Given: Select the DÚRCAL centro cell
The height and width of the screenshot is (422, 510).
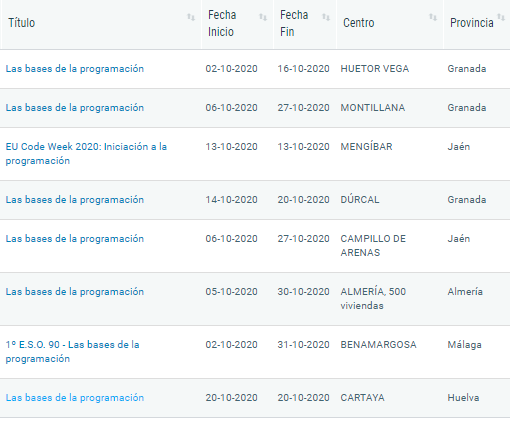Looking at the screenshot, I should [360, 200].
